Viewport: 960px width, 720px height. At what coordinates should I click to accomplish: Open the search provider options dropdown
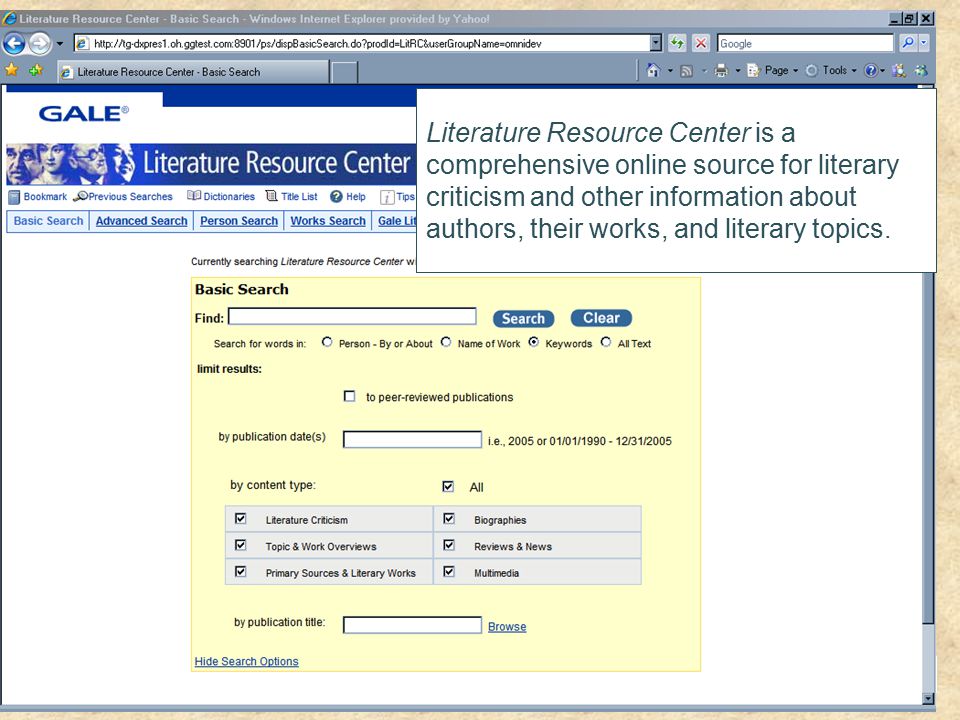(924, 43)
